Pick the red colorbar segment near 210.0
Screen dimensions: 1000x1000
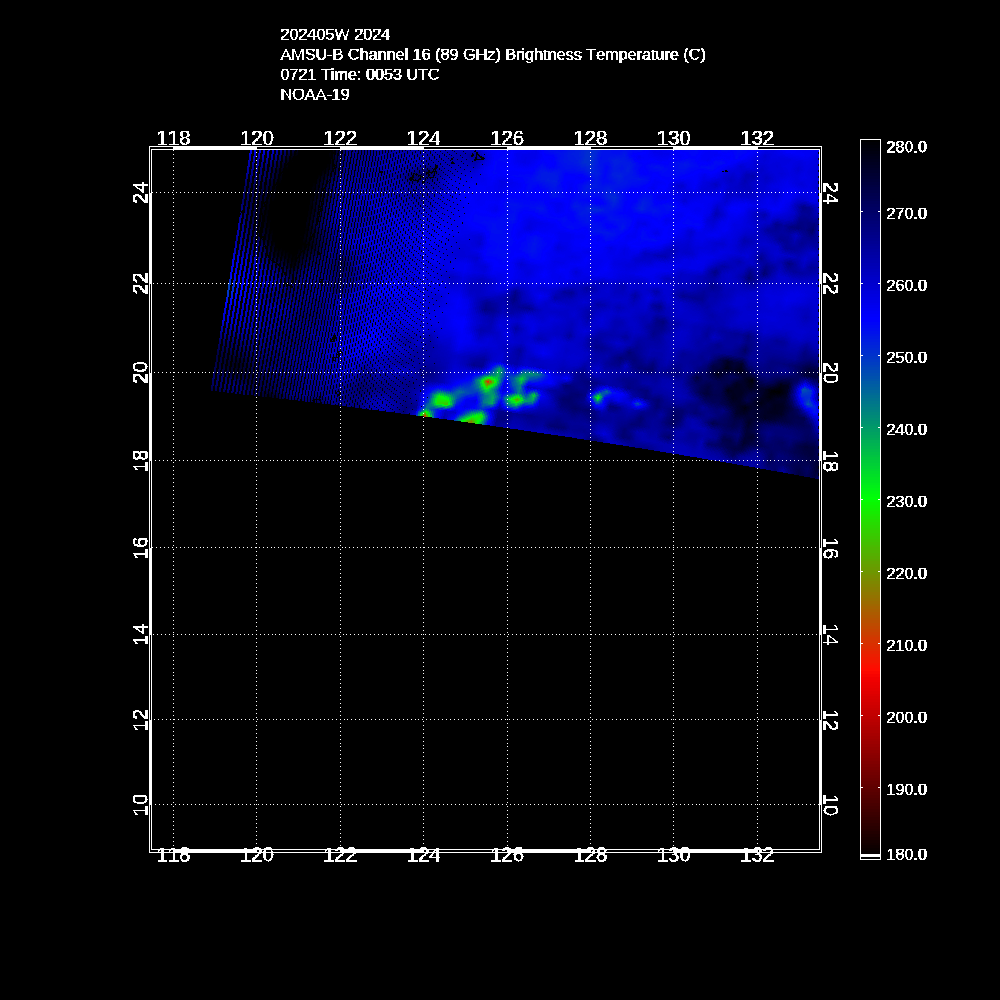(x=870, y=645)
